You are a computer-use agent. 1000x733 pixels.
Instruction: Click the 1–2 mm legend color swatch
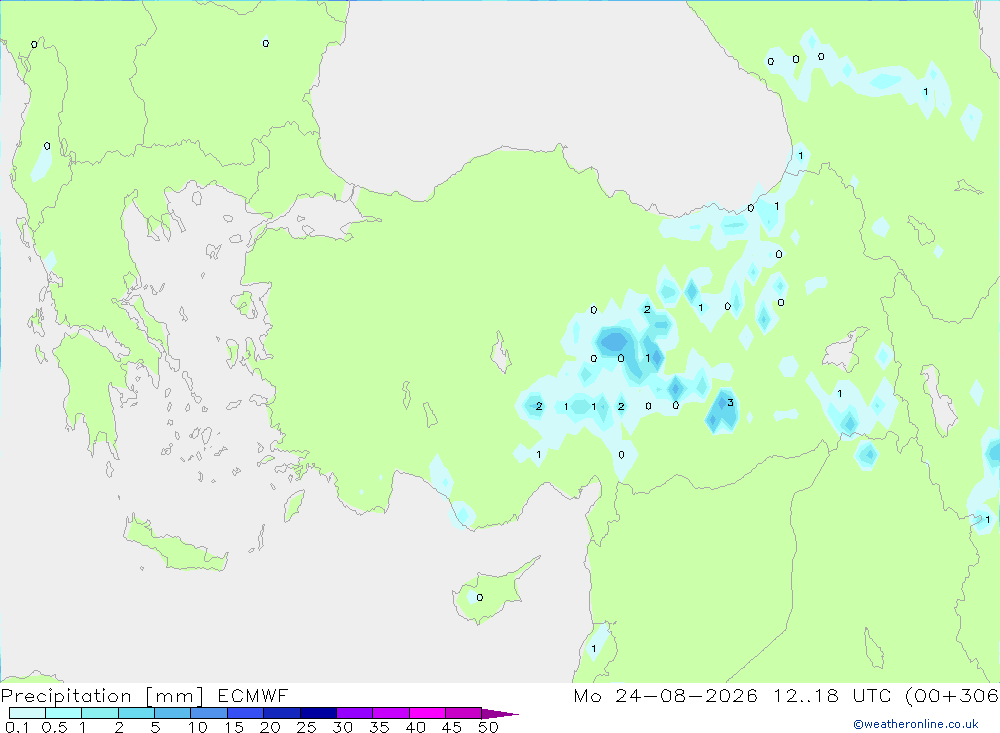[100, 713]
